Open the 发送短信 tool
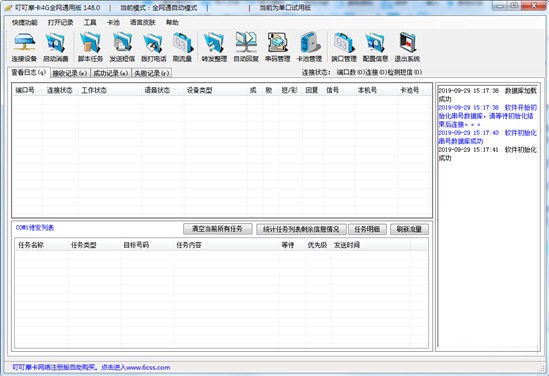The image size is (549, 376). 122,47
